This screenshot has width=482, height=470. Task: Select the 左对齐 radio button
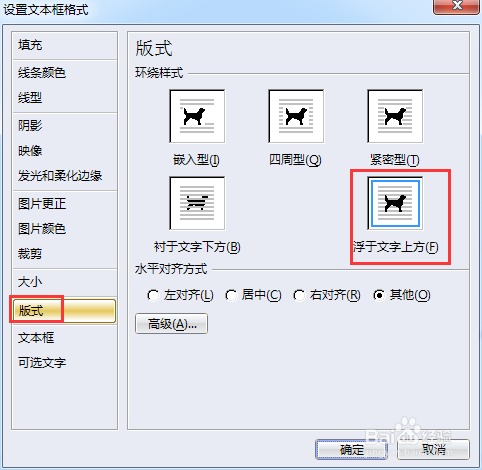point(153,295)
